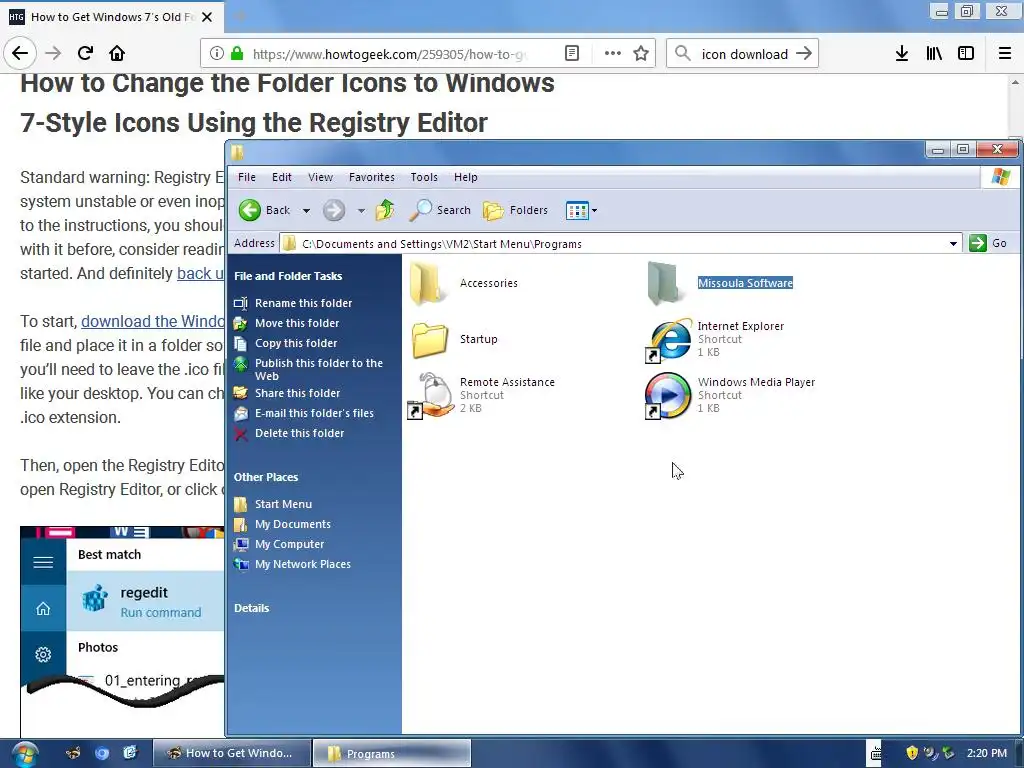Click the security shield tray icon
The height and width of the screenshot is (768, 1024).
tap(912, 753)
